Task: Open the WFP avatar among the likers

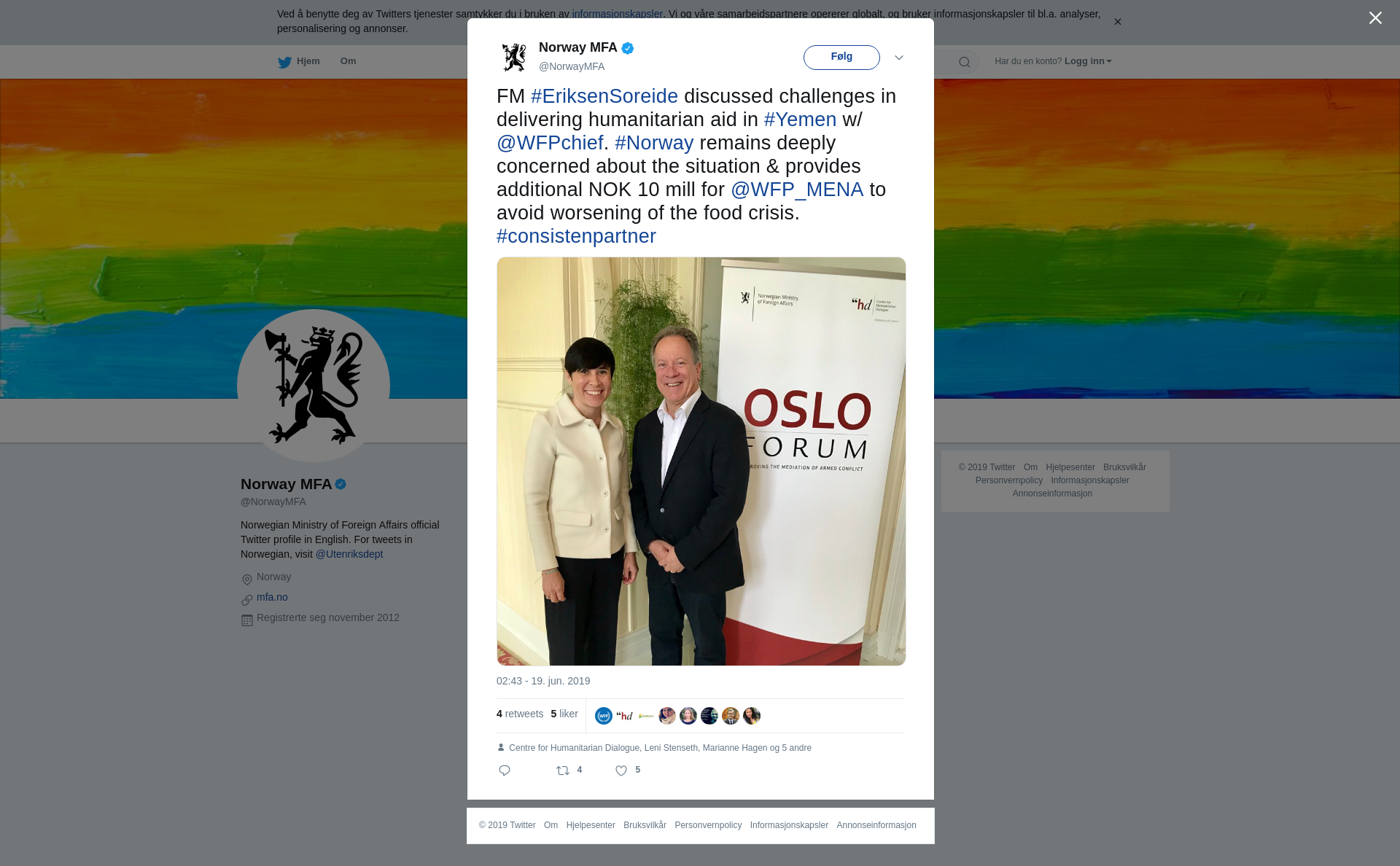Action: [x=604, y=716]
